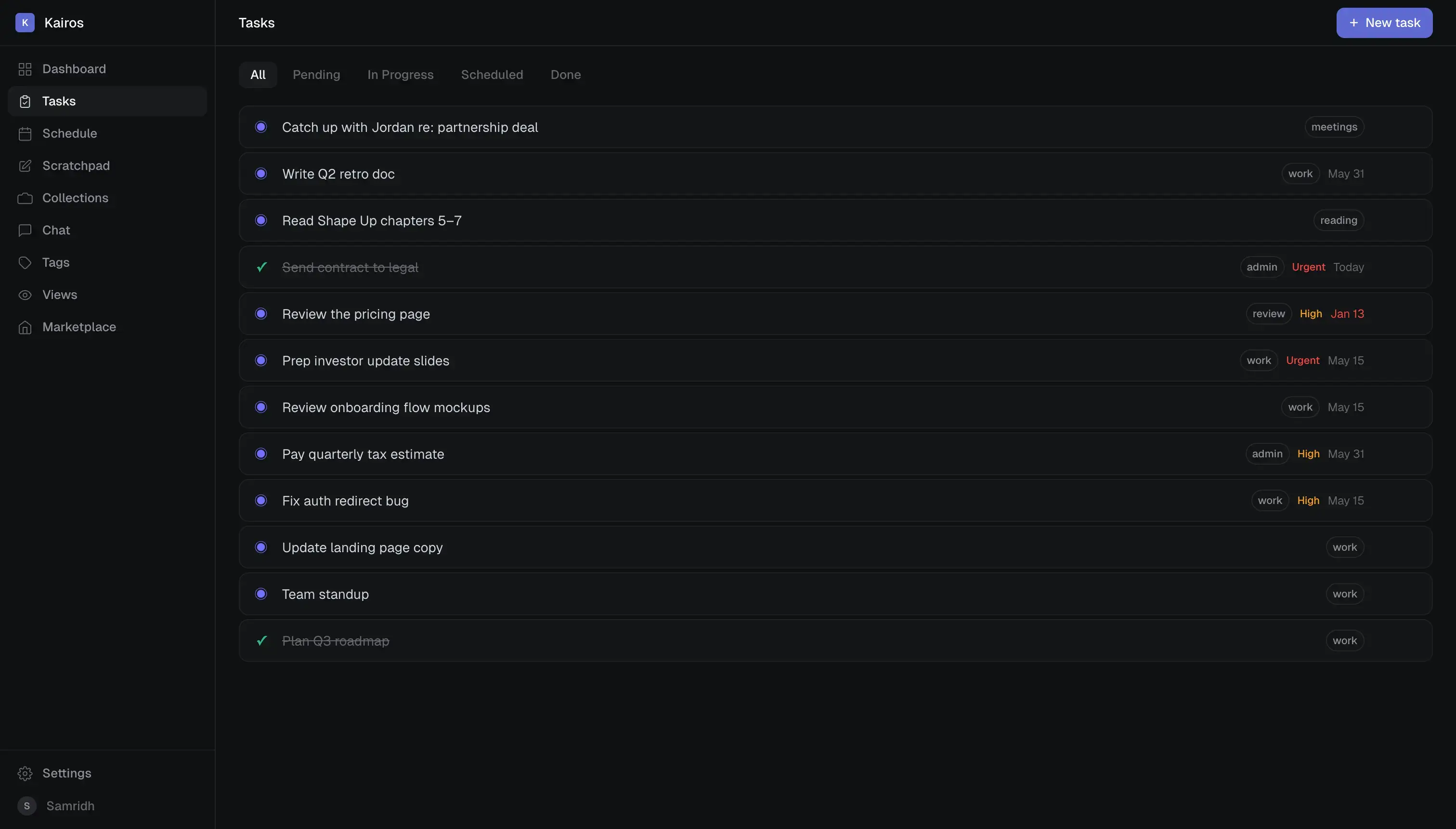Select the Tasks clipboard icon
Screen dimensions: 1456x829
tap(25, 102)
